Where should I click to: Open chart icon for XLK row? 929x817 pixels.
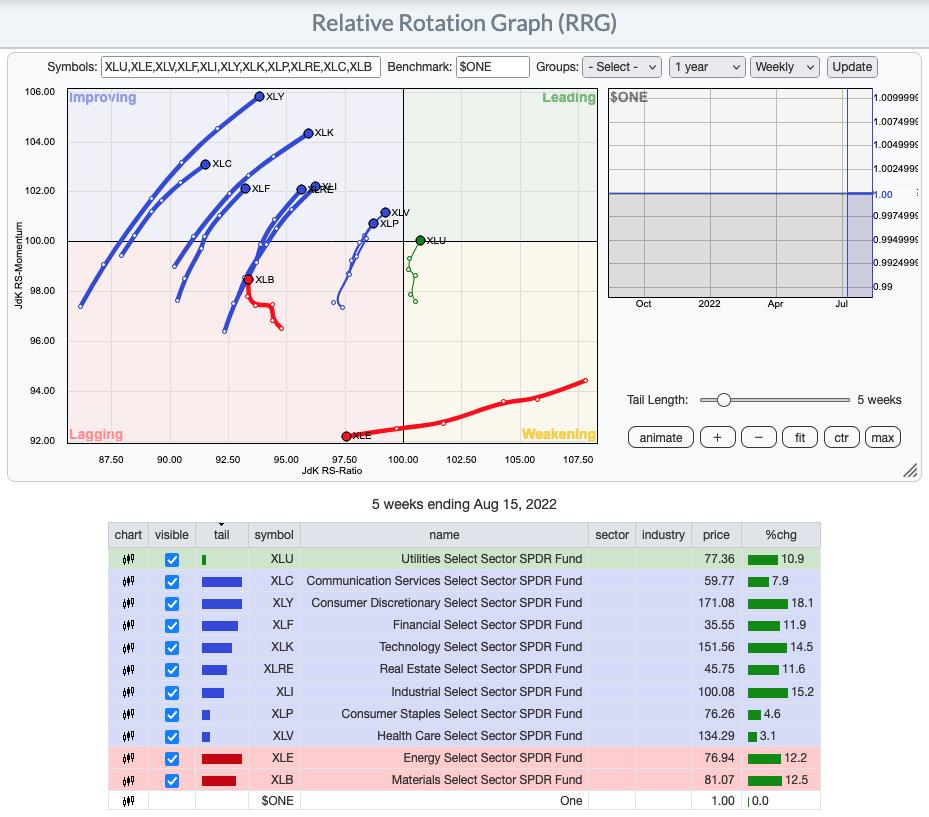coord(128,648)
